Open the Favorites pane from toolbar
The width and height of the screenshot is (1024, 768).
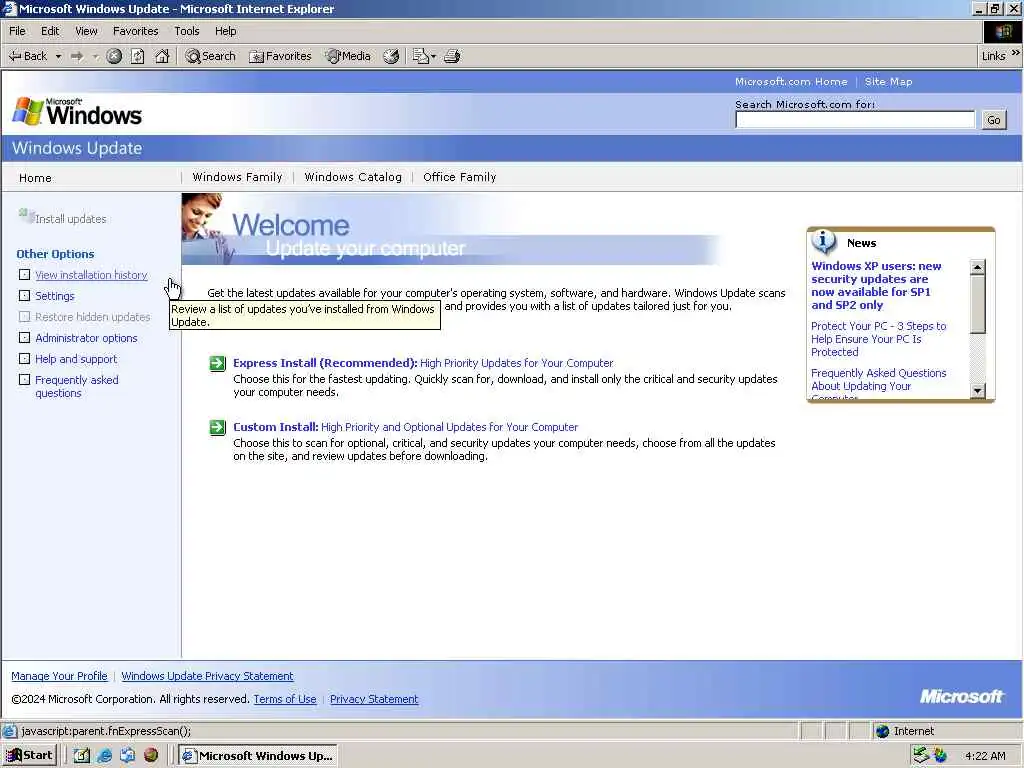(x=280, y=56)
